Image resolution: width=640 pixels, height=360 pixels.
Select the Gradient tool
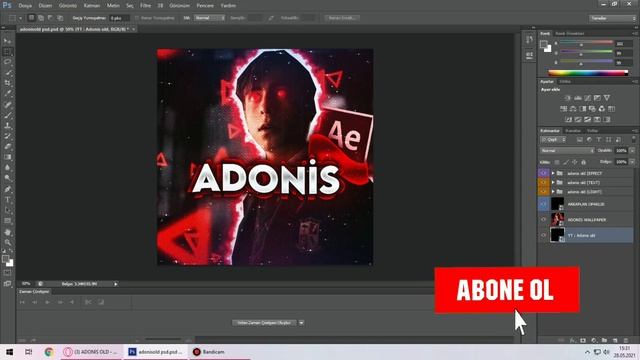[x=7, y=157]
